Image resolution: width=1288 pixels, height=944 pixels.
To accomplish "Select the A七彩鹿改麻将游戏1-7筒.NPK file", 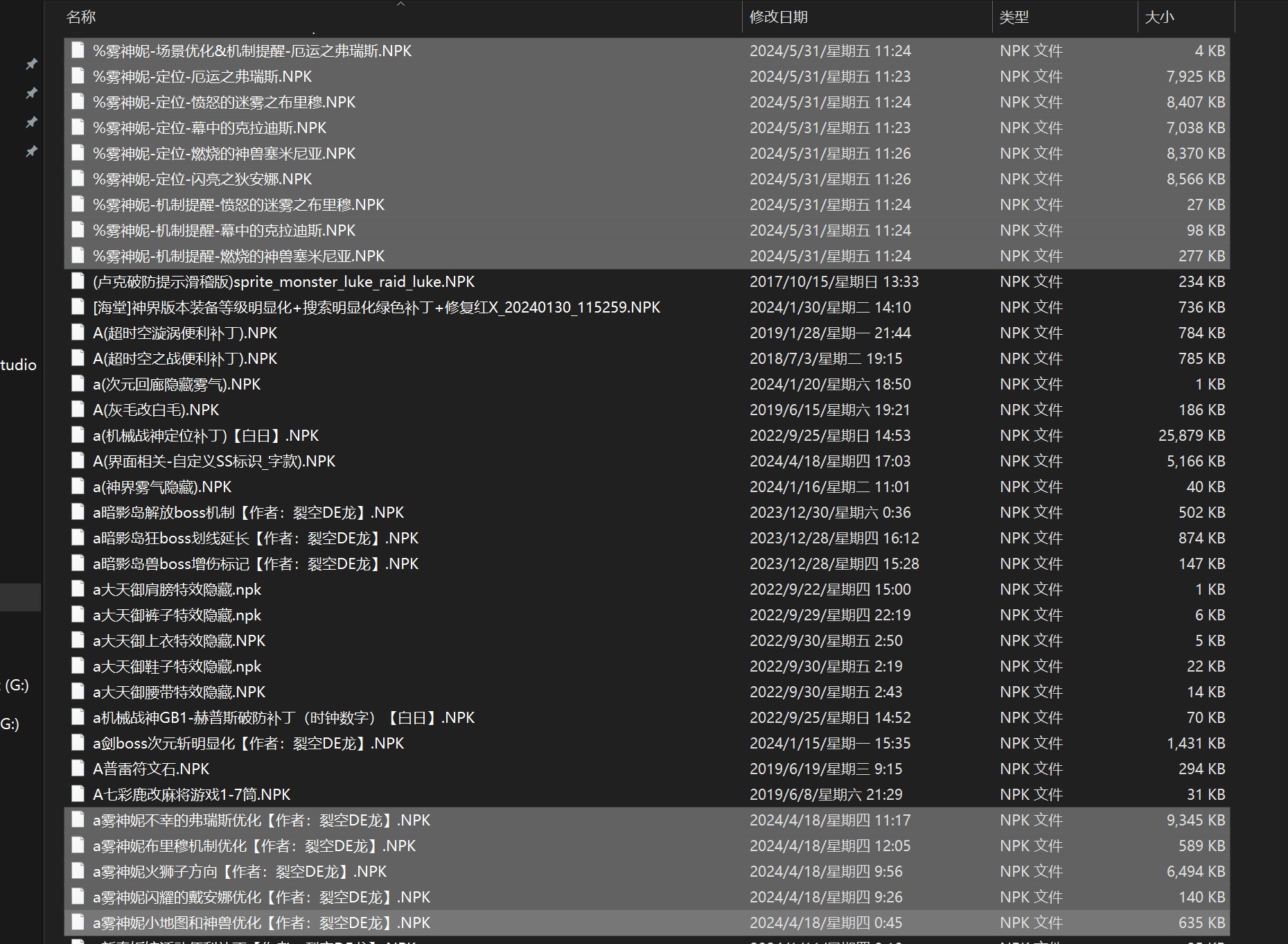I will (x=192, y=794).
